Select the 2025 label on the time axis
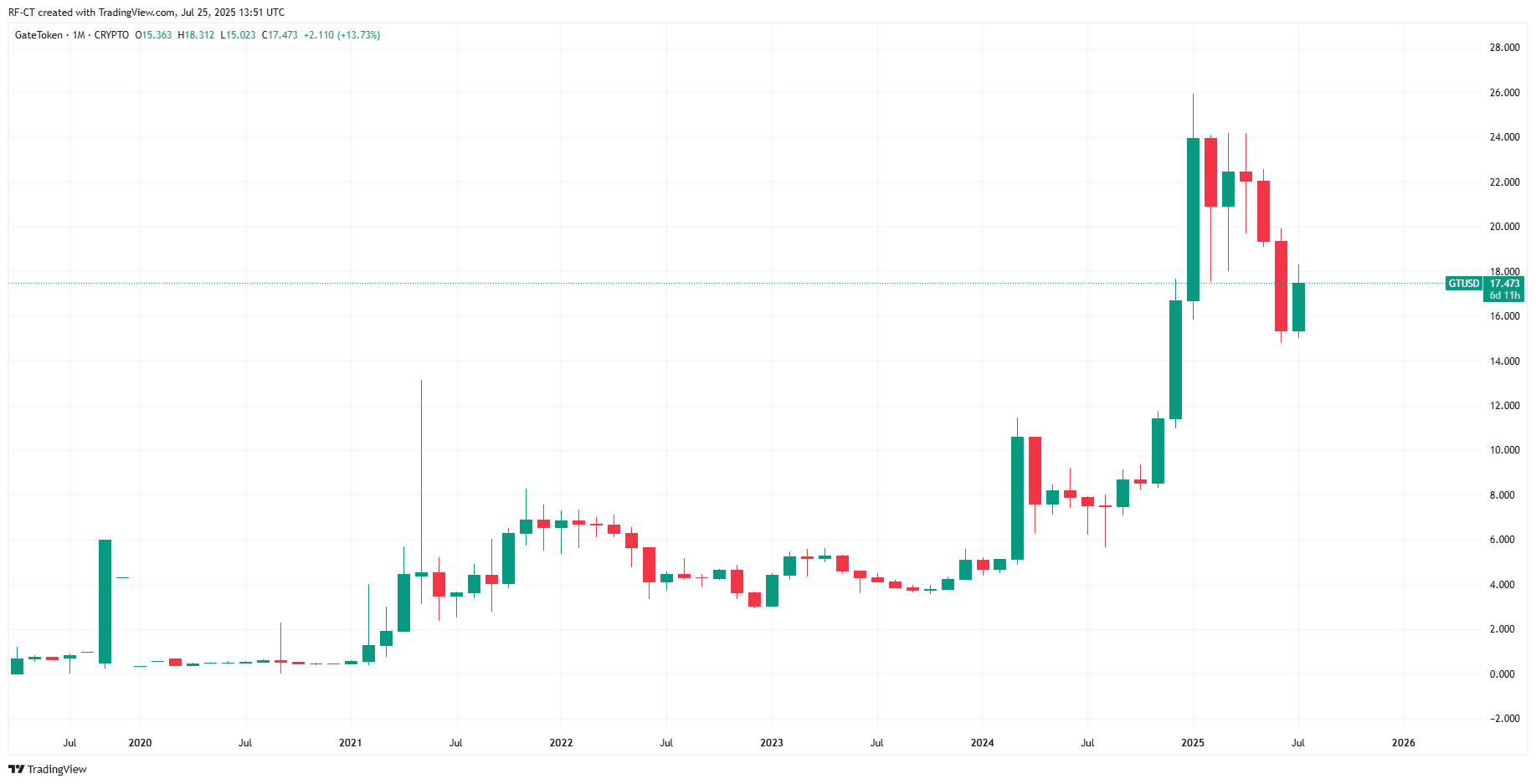This screenshot has width=1536, height=784. tap(1193, 743)
